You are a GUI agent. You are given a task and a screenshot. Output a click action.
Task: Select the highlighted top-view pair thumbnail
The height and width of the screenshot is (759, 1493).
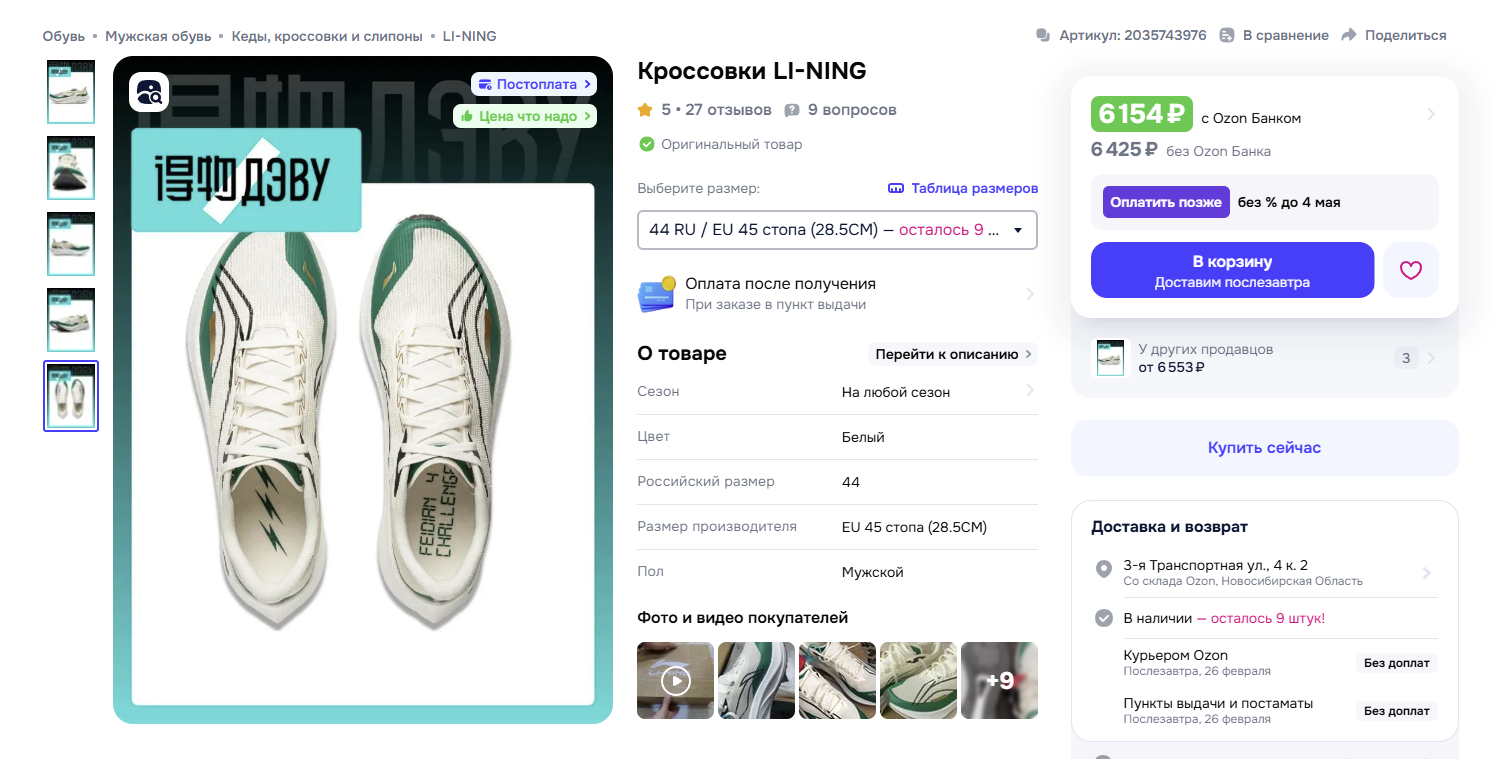[71, 396]
